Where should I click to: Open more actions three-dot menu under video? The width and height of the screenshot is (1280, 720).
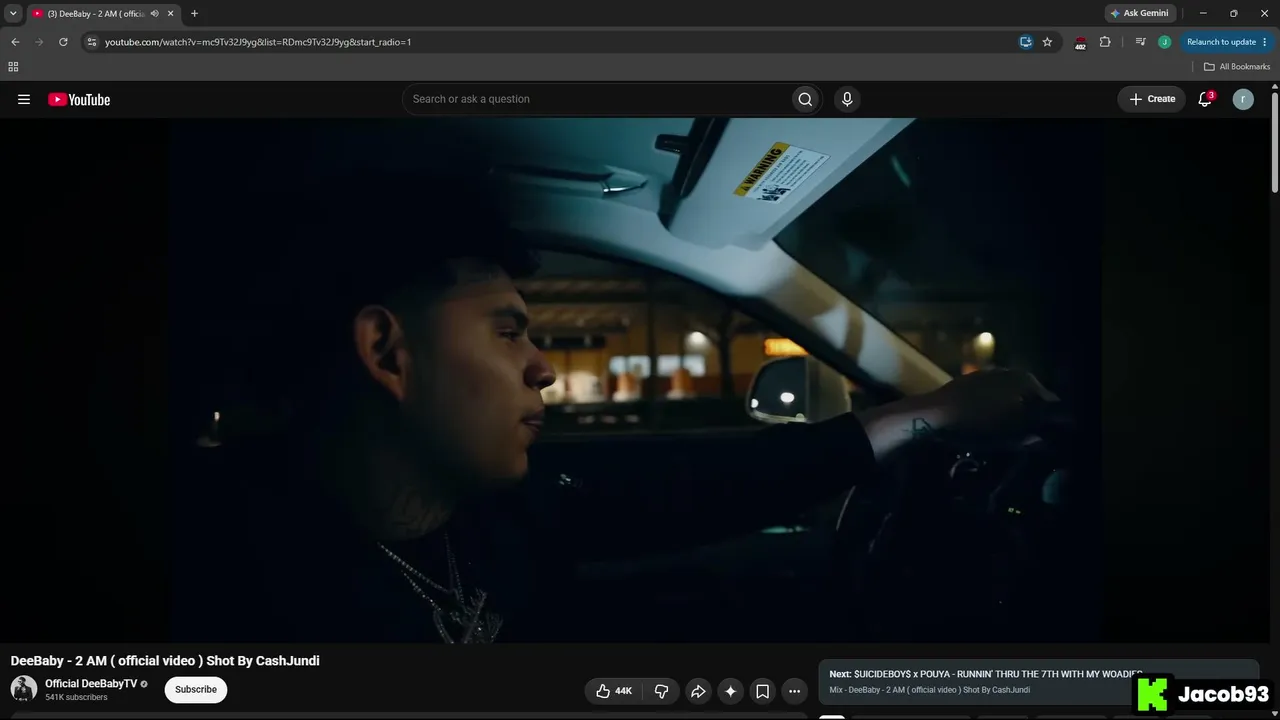tap(794, 691)
